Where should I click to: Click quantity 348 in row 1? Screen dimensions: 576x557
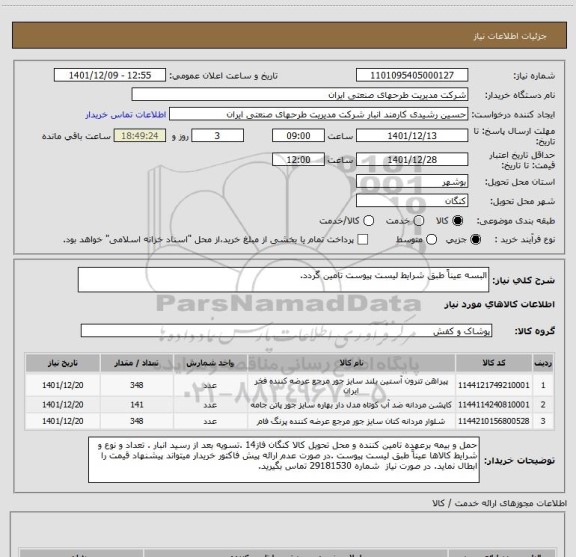pyautogui.click(x=137, y=385)
